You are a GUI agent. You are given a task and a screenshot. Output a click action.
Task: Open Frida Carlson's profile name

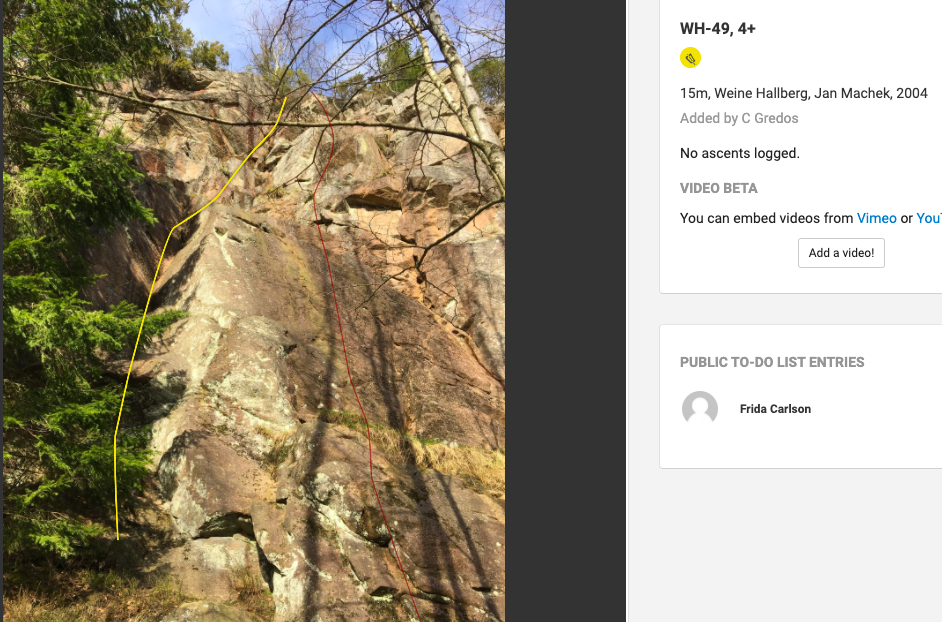point(775,409)
